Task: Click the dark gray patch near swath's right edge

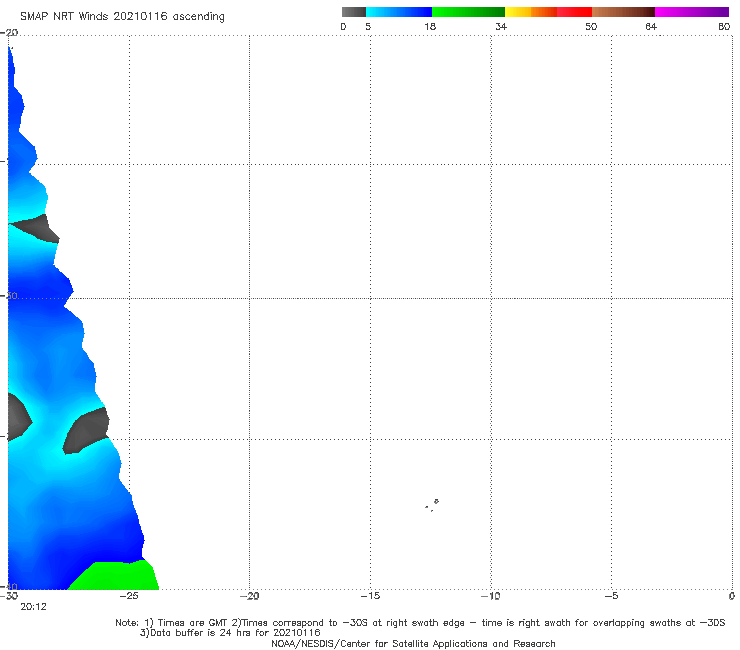Action: pyautogui.click(x=86, y=430)
